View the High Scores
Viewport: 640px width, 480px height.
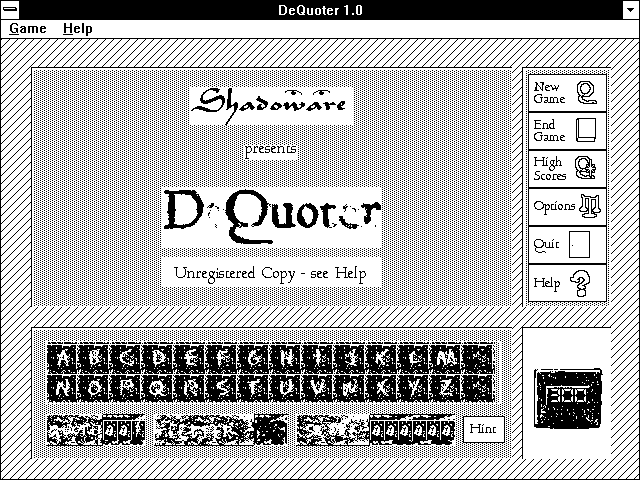click(x=567, y=169)
